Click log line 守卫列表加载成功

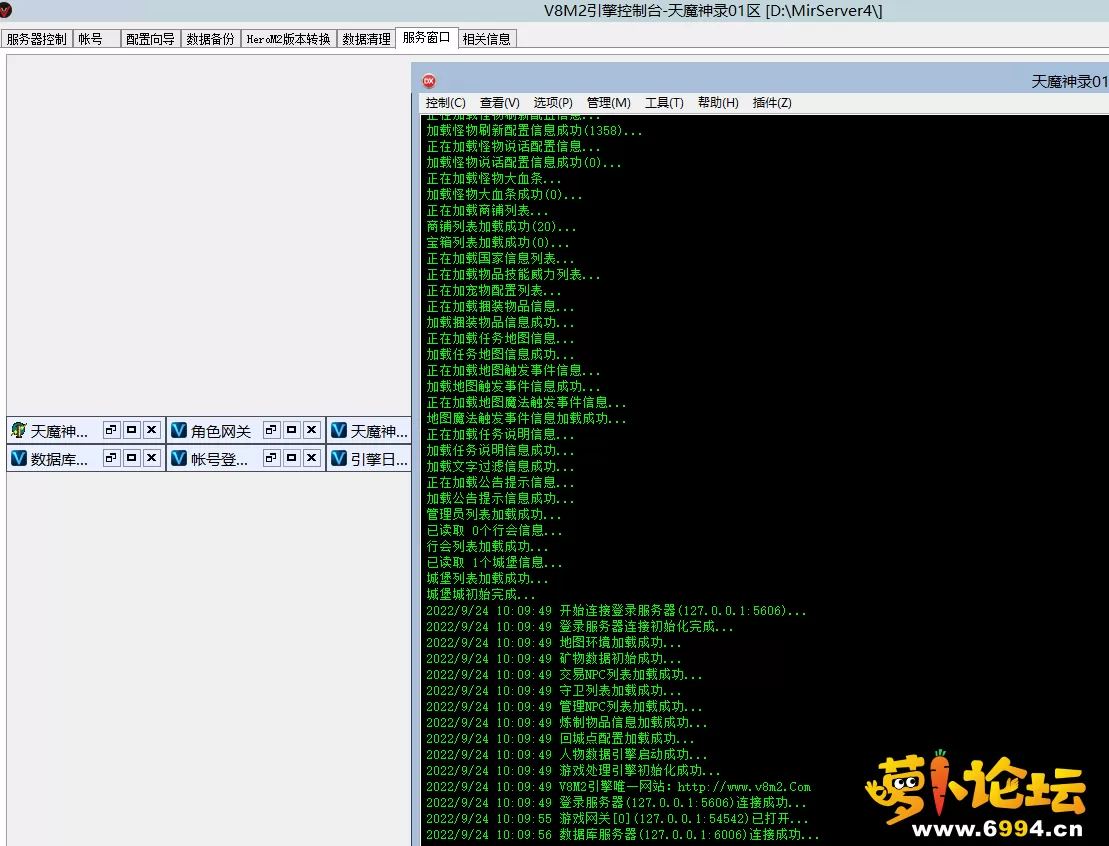(554, 691)
